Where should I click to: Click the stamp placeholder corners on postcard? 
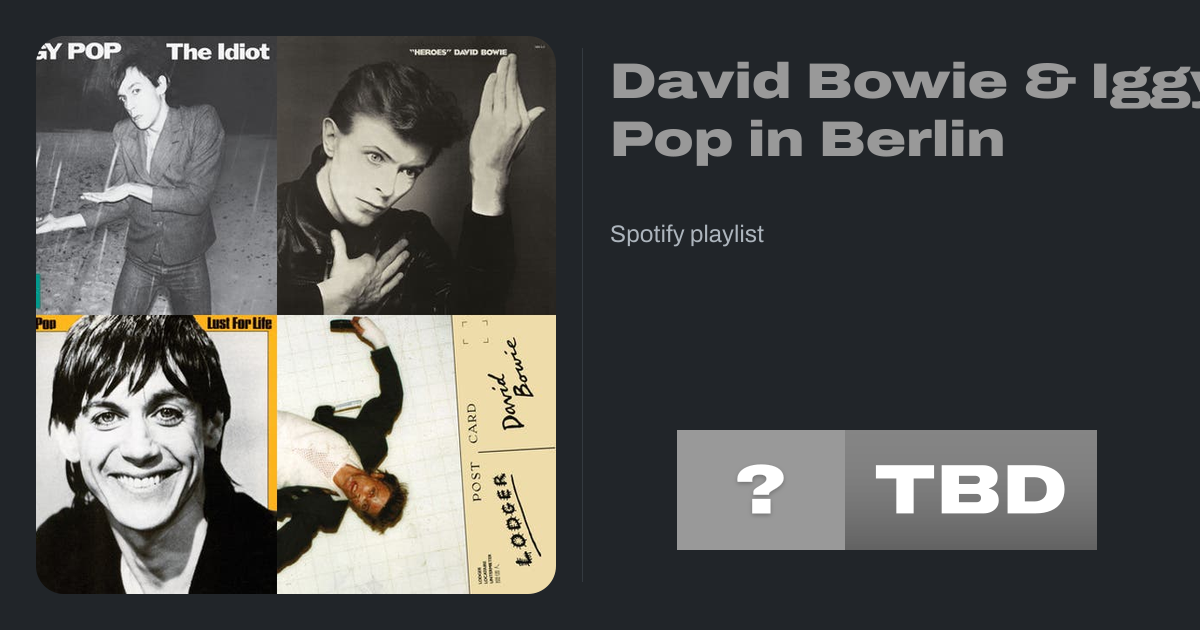(x=476, y=332)
